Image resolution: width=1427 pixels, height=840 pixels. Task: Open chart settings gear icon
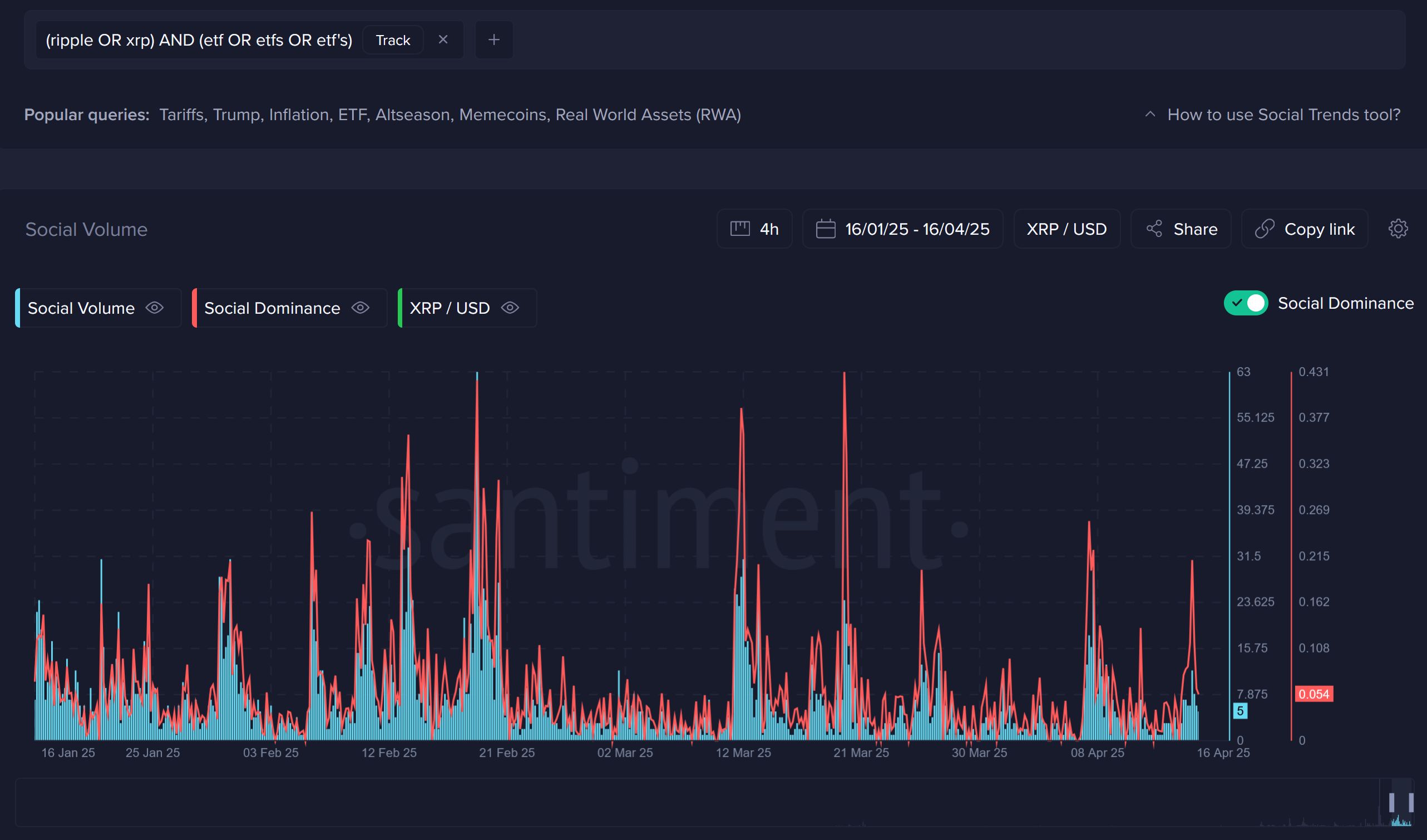coord(1398,229)
